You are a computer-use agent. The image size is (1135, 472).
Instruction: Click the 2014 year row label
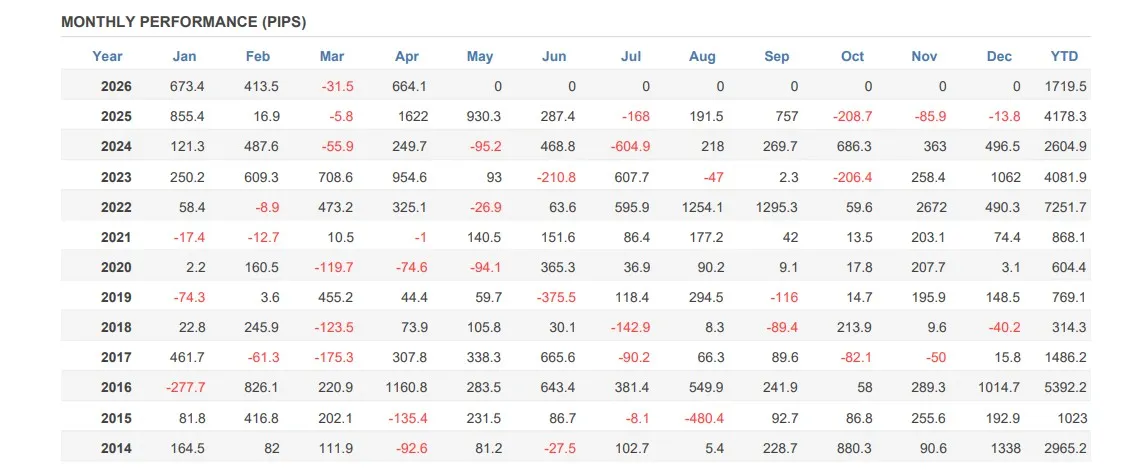[x=116, y=449]
